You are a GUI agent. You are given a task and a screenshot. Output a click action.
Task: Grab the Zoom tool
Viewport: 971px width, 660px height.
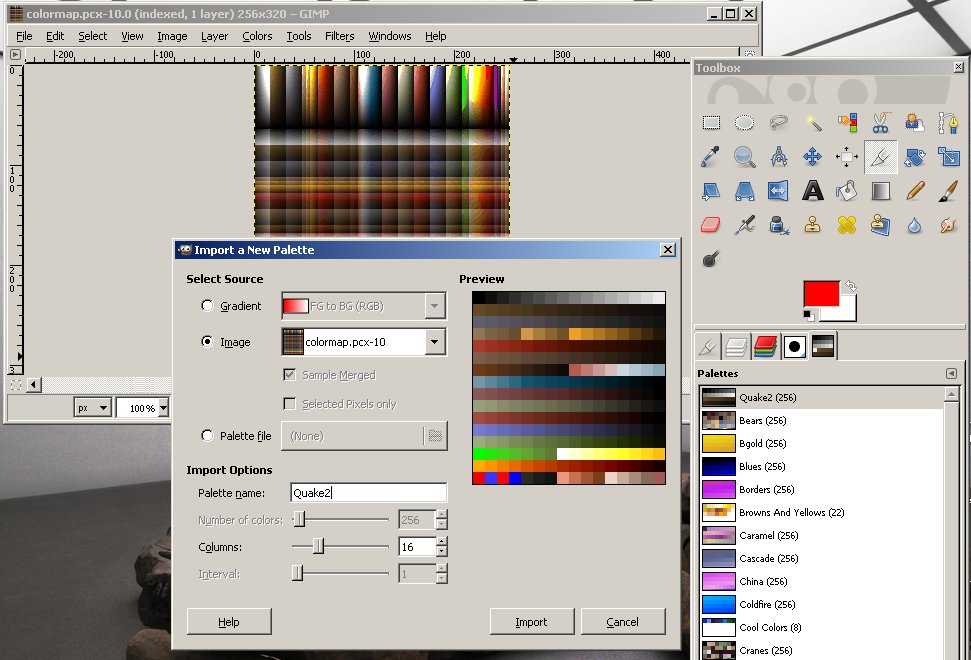(x=744, y=157)
